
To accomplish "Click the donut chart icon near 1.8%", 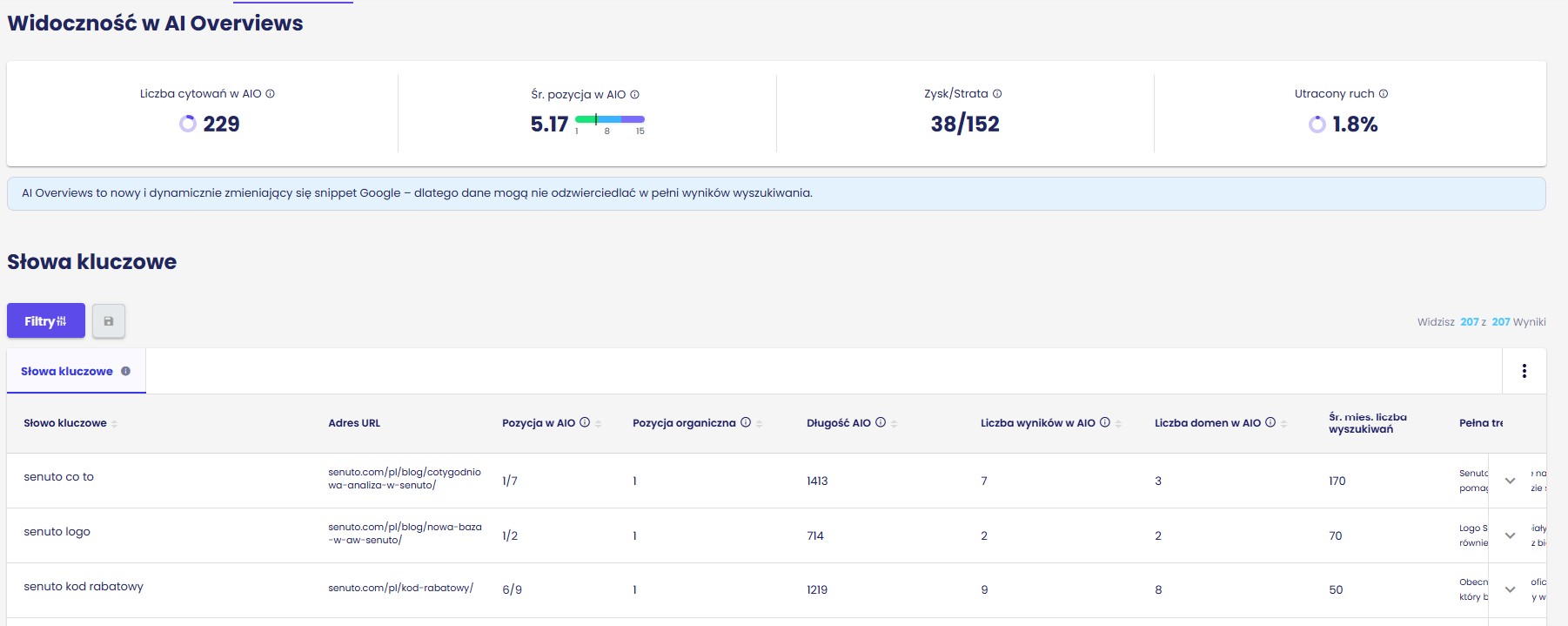I will click(x=1317, y=125).
